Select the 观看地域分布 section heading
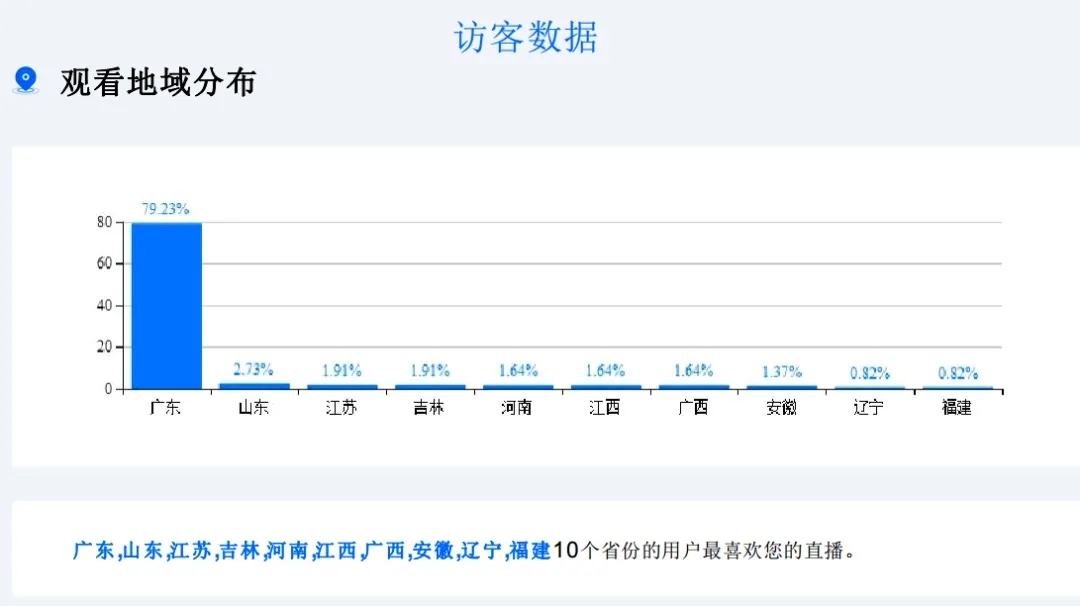Viewport: 1080px width, 606px height. click(x=158, y=82)
